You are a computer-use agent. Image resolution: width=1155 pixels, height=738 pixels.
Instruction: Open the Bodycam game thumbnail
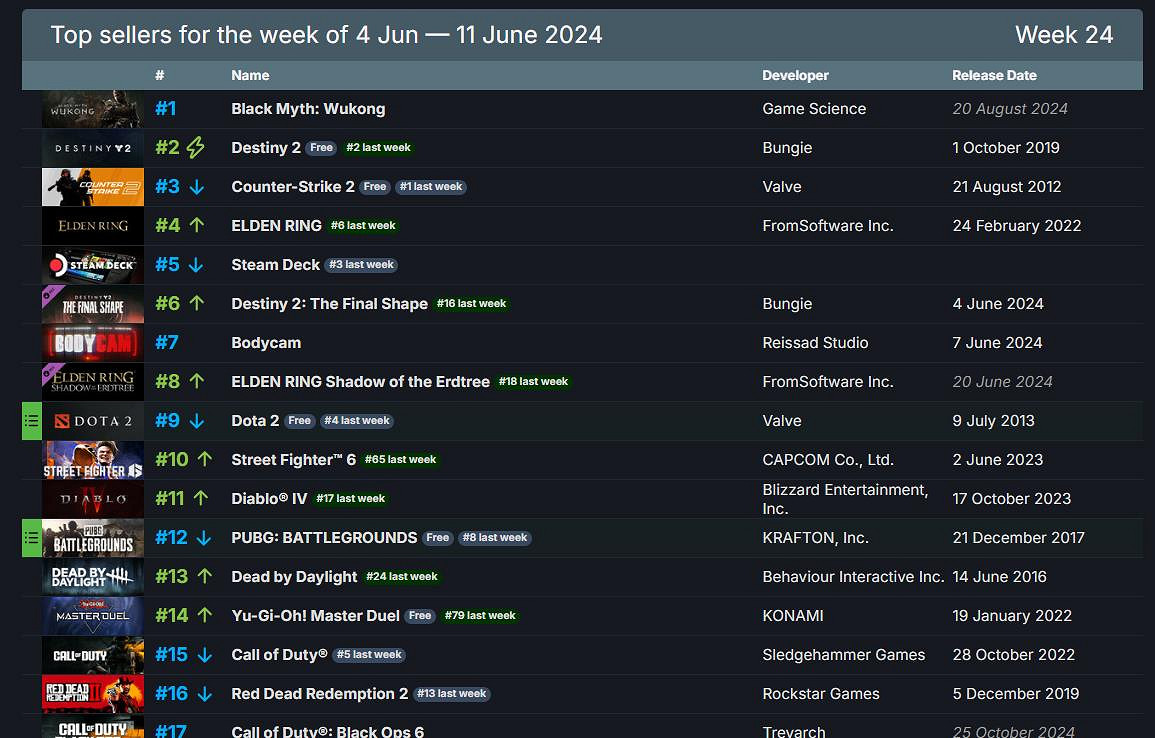tap(93, 343)
